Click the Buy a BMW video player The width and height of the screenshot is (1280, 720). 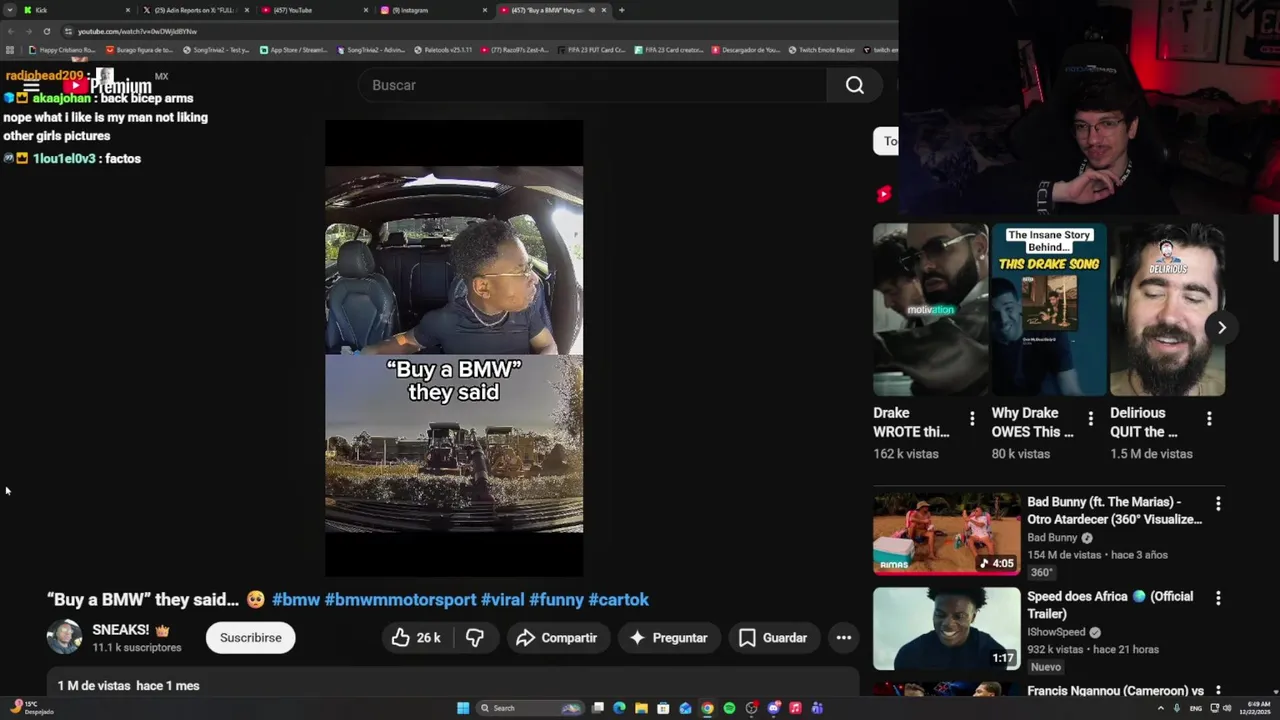pos(454,349)
